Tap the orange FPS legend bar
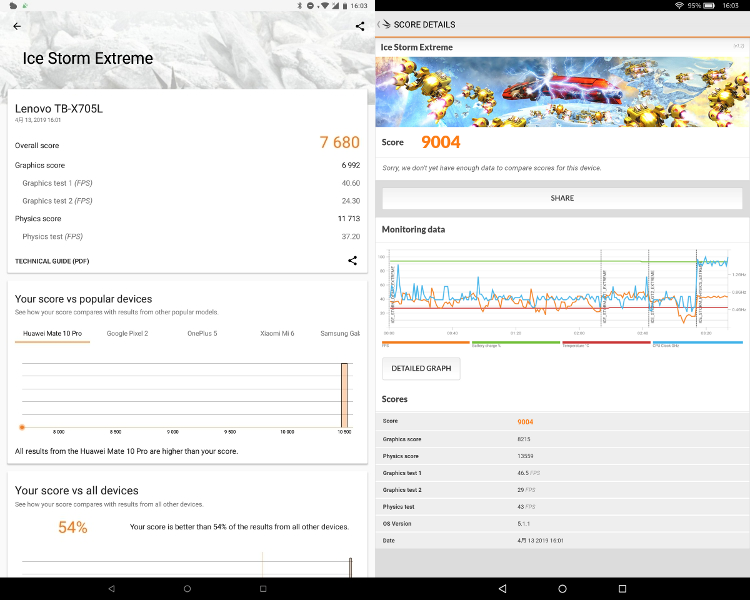The image size is (750, 600). [426, 343]
